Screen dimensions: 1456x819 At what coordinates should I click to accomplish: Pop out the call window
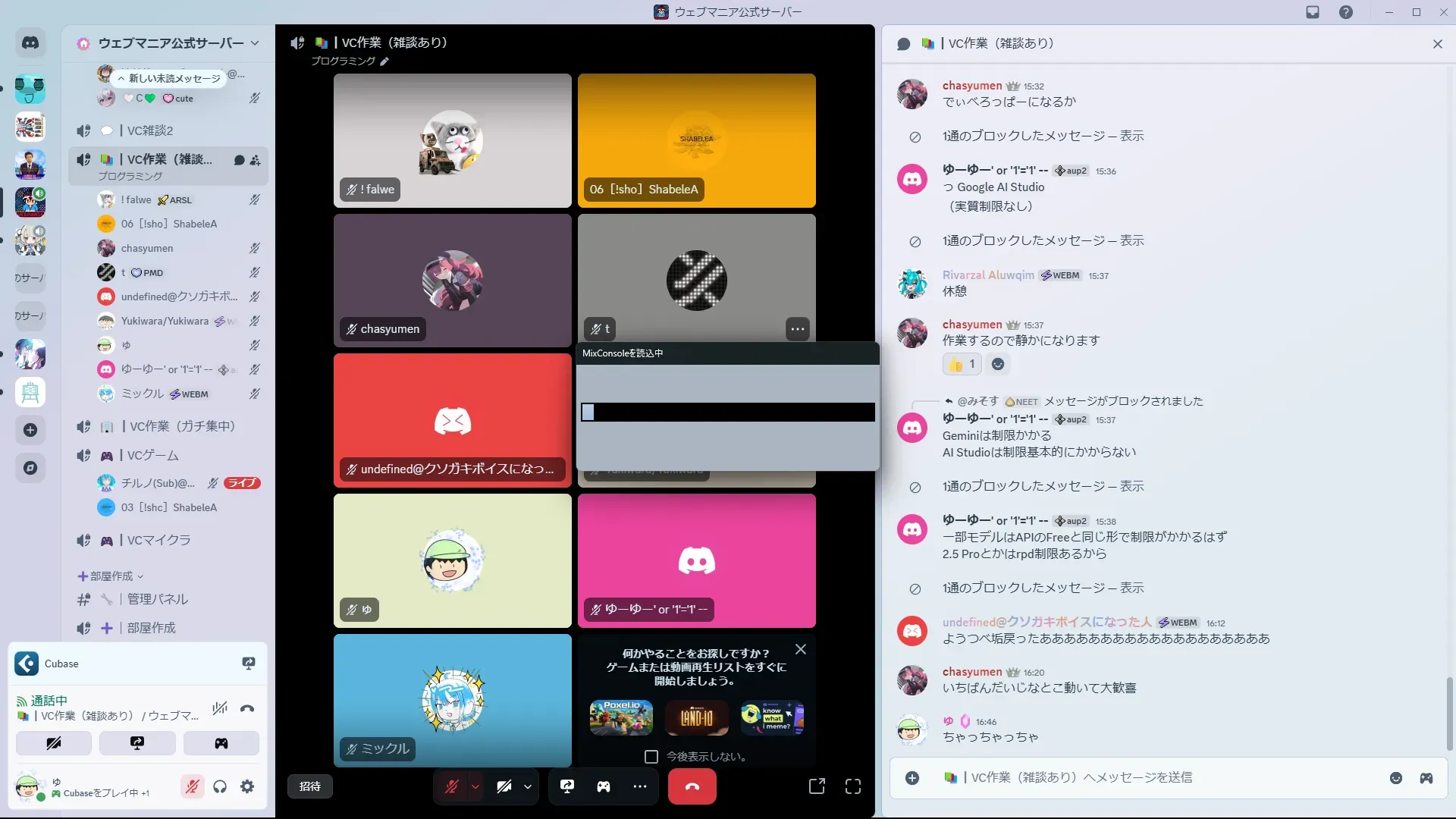817,786
